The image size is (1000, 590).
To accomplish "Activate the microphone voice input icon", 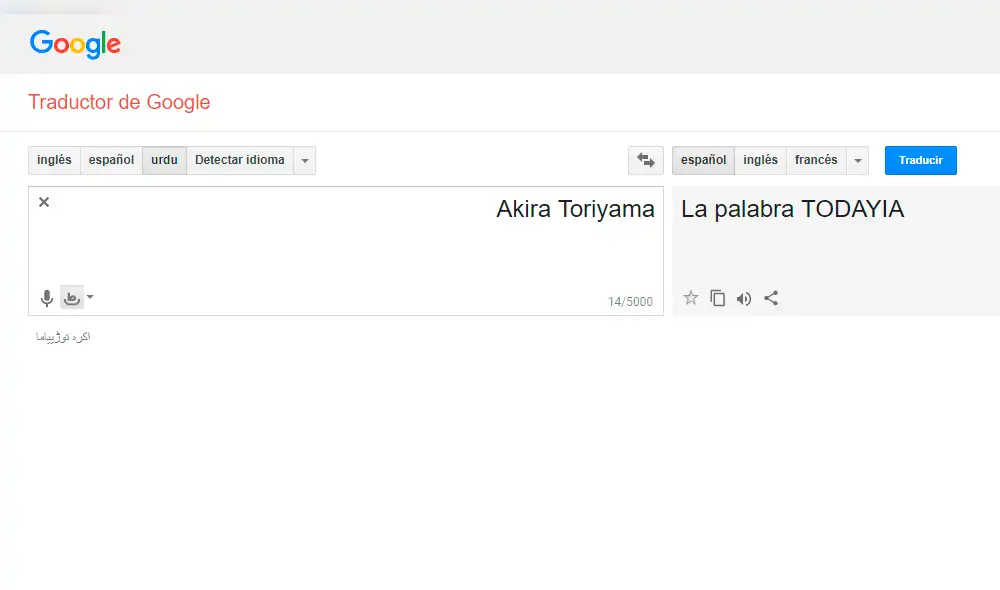I will tap(46, 297).
